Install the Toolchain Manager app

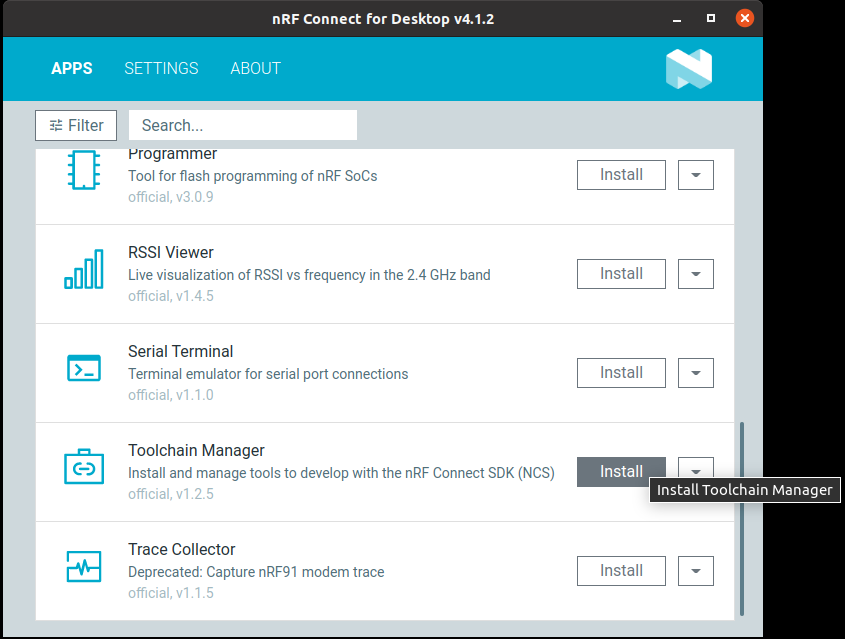pyautogui.click(x=621, y=472)
